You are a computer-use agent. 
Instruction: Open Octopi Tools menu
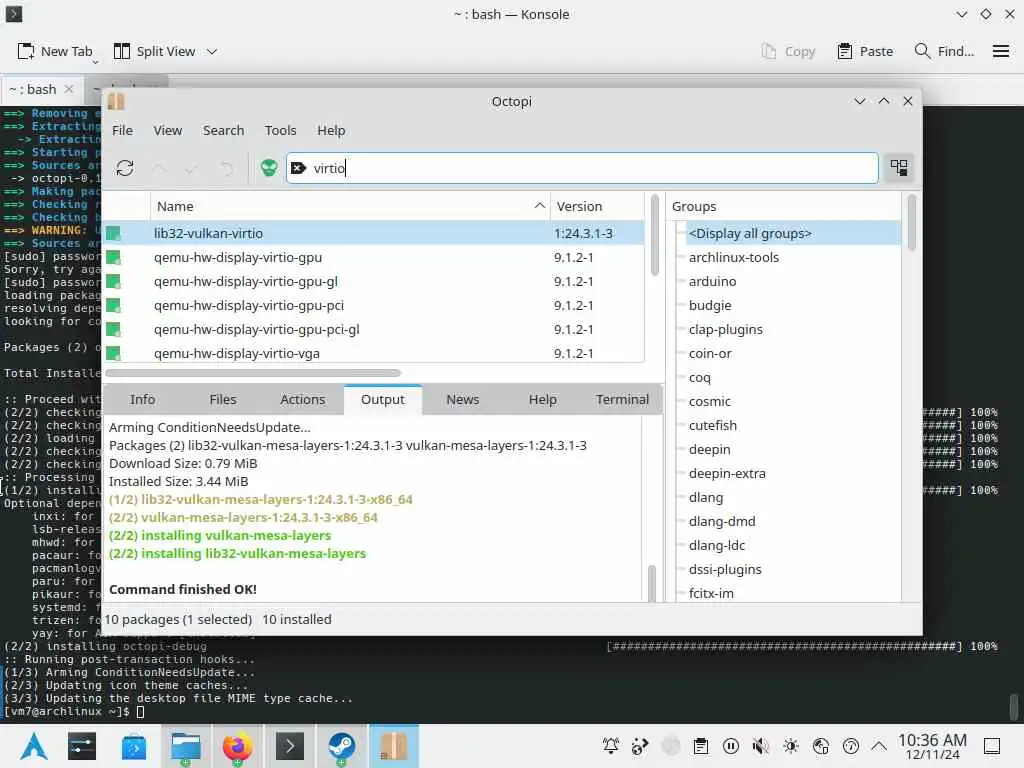(280, 131)
